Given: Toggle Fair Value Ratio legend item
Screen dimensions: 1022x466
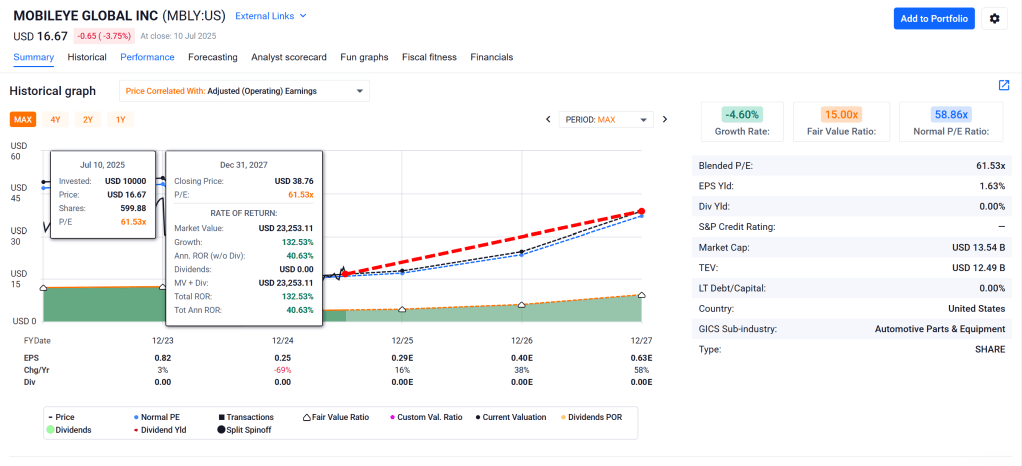Looking at the screenshot, I should [342, 417].
